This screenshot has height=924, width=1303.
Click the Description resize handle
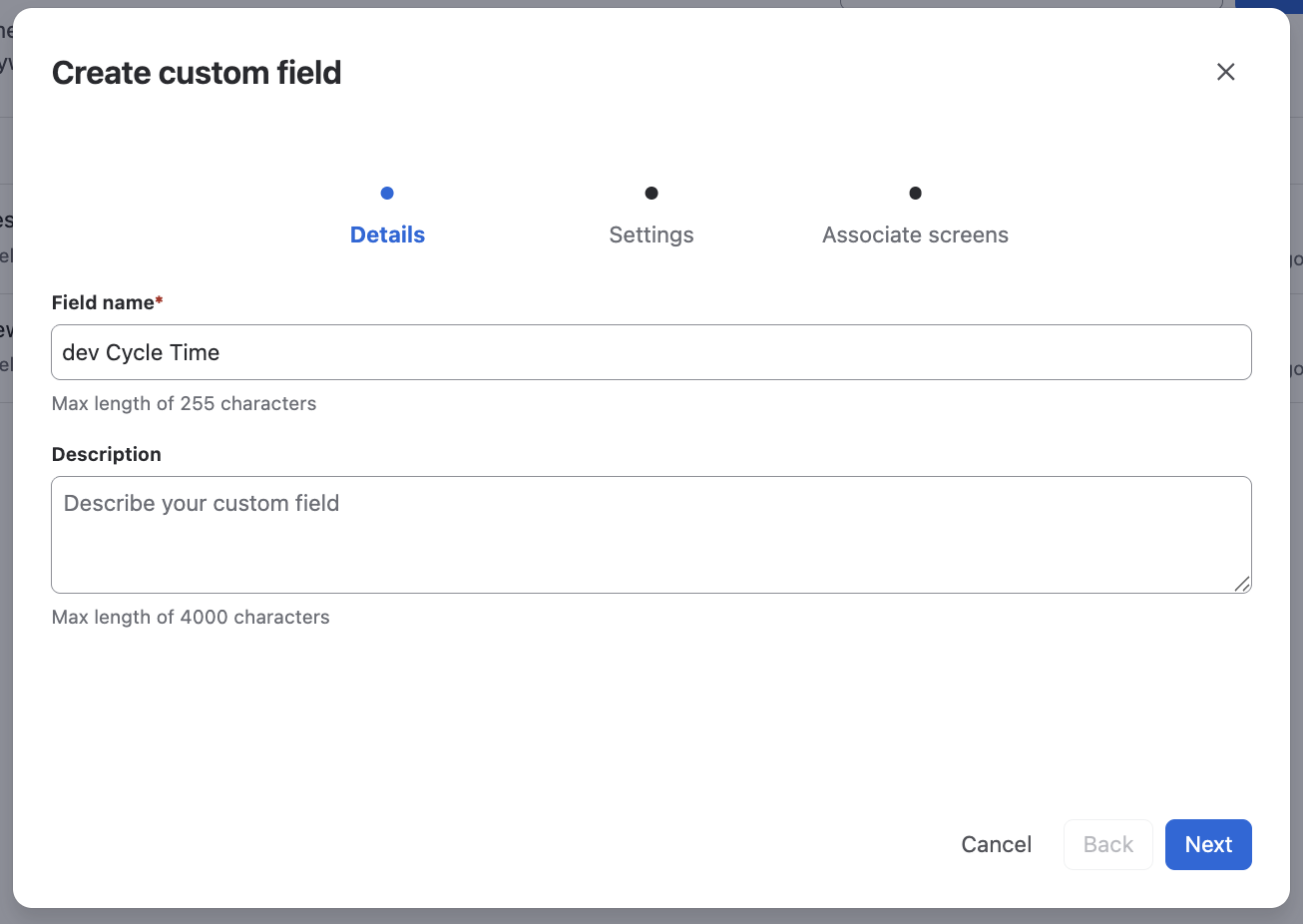[x=1241, y=584]
